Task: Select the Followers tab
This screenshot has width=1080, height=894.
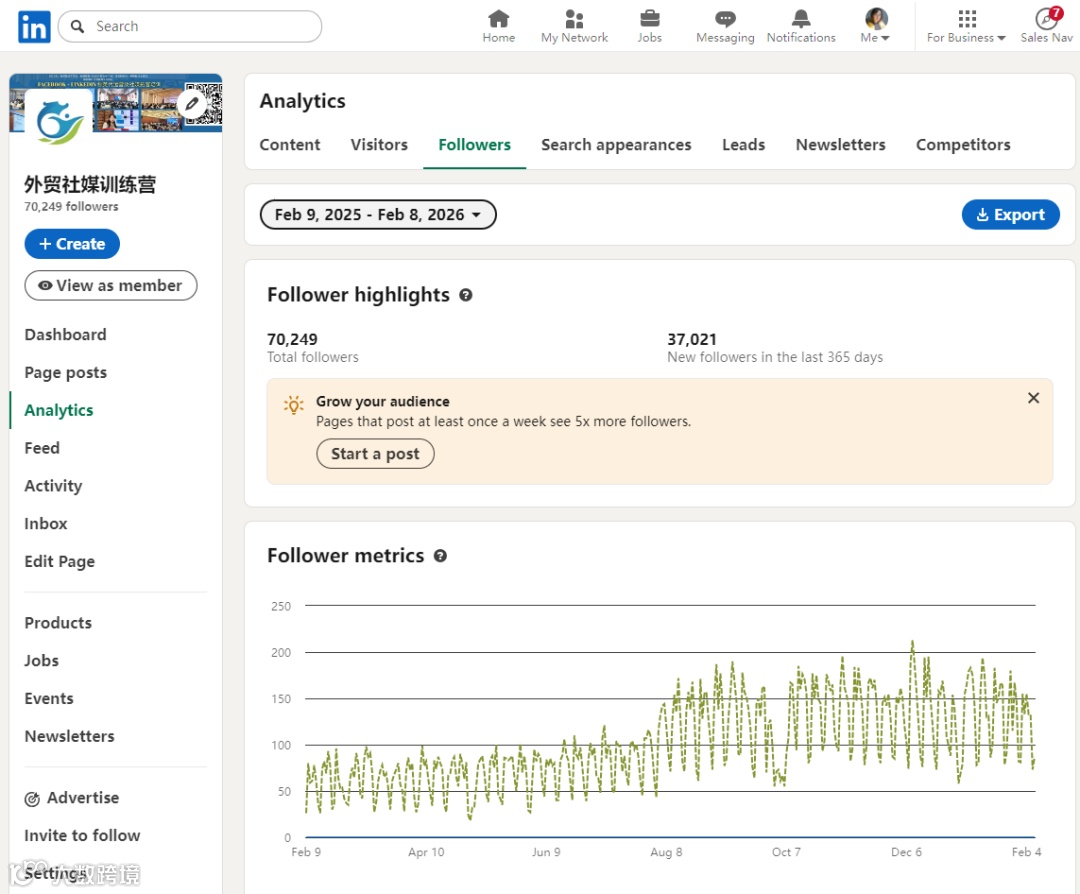Action: [475, 145]
